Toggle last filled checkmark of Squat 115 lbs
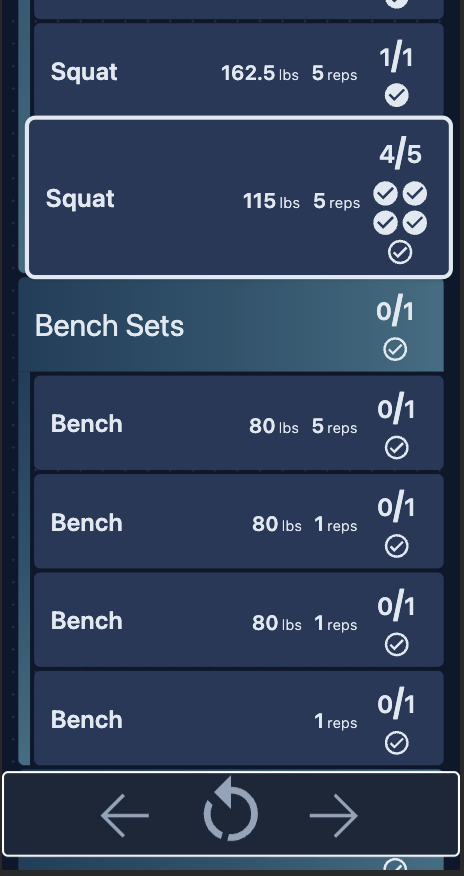 [415, 223]
